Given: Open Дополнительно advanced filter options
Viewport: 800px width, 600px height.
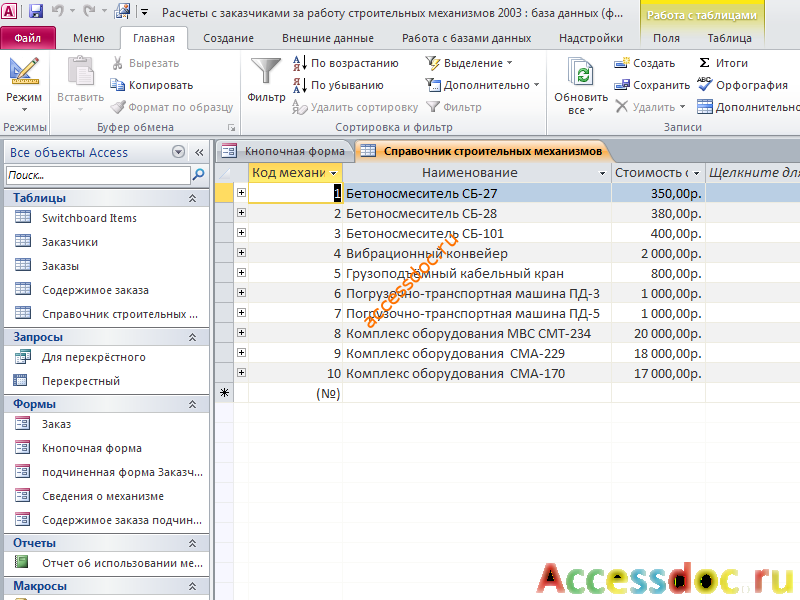Looking at the screenshot, I should tap(482, 85).
